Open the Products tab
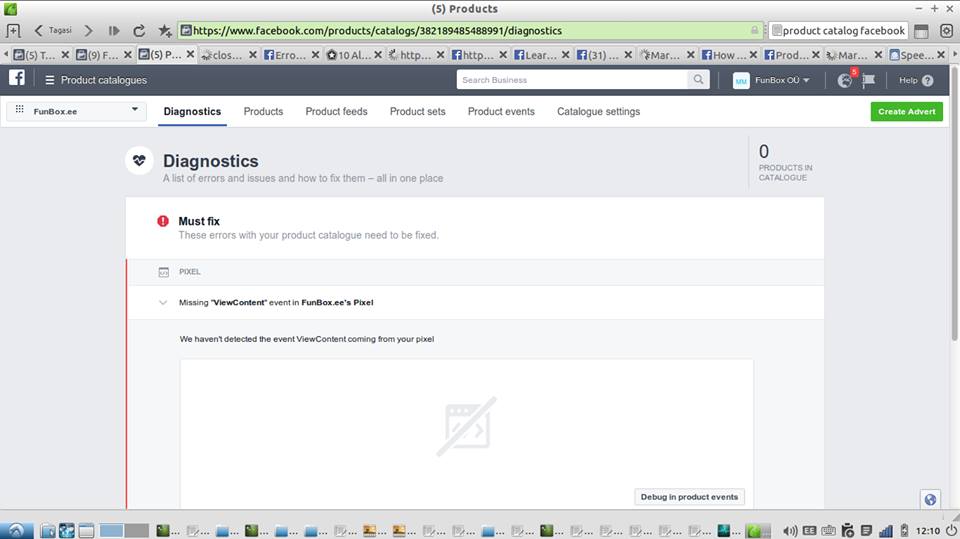960x539 pixels. pos(263,111)
